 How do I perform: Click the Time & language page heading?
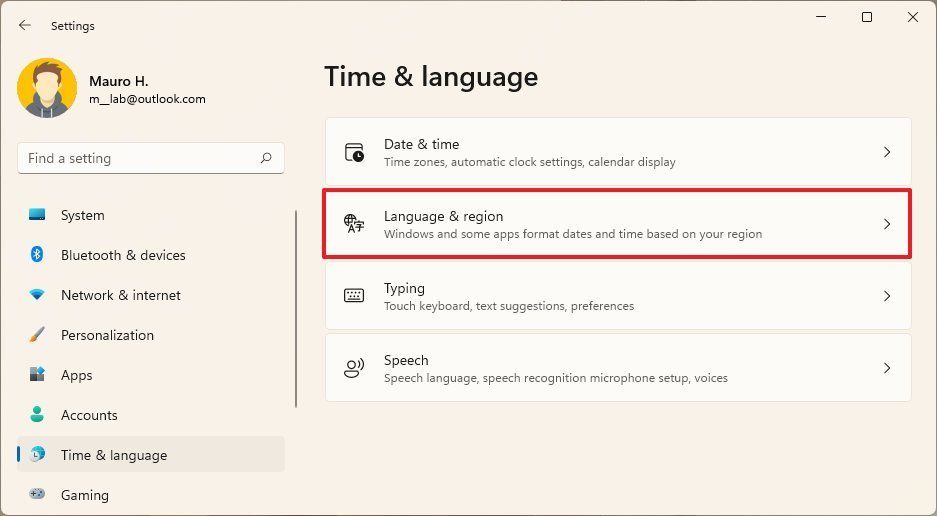[x=431, y=77]
